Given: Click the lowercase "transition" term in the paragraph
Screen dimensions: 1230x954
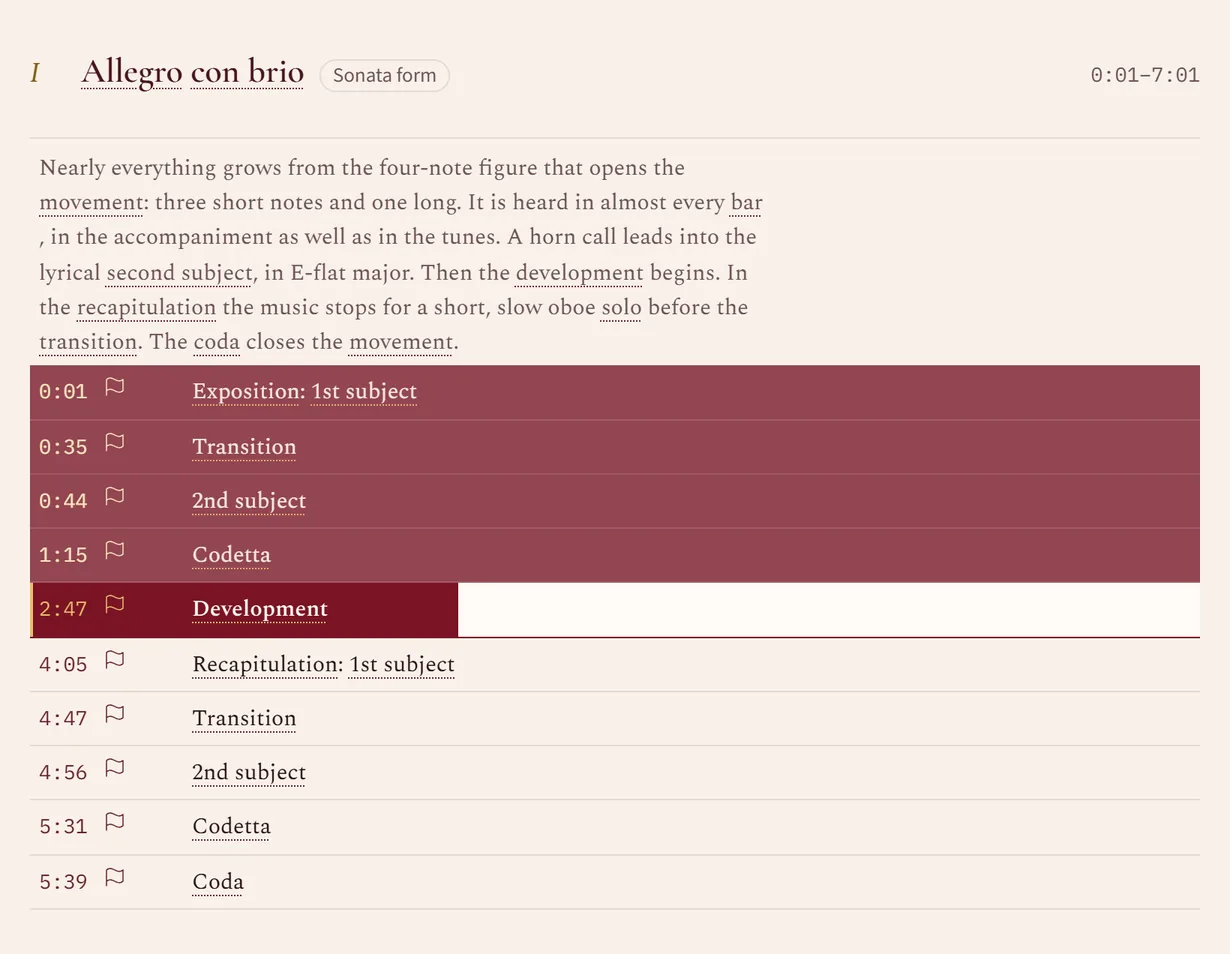Looking at the screenshot, I should 88,342.
